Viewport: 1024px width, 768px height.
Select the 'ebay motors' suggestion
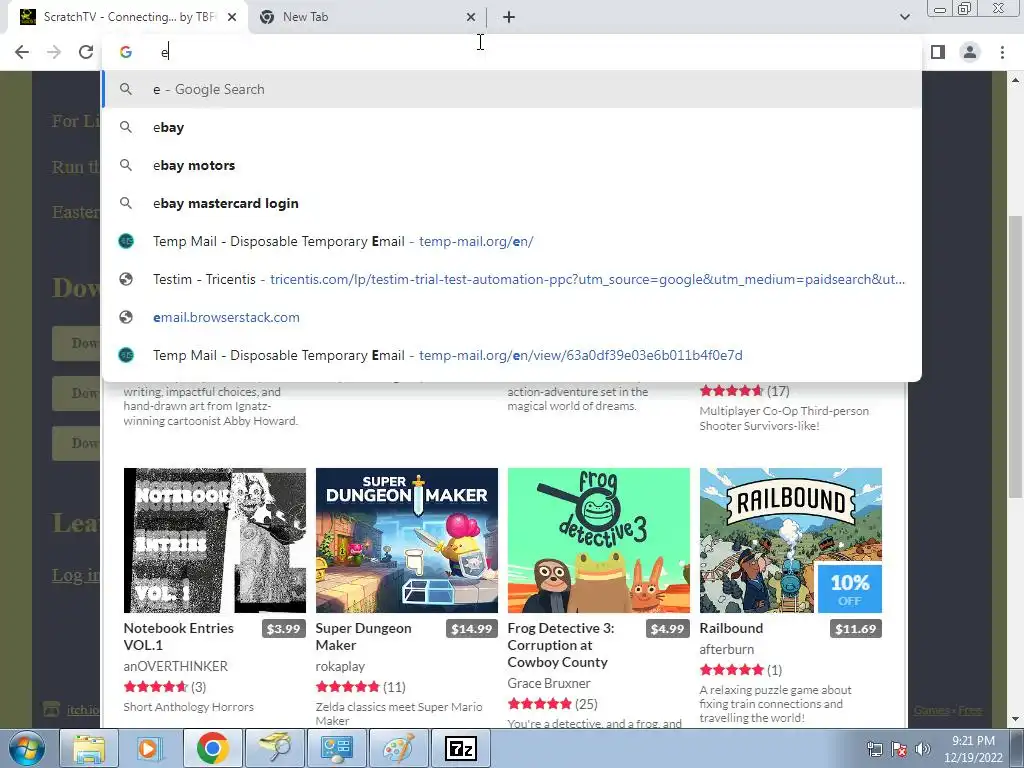pyautogui.click(x=512, y=165)
